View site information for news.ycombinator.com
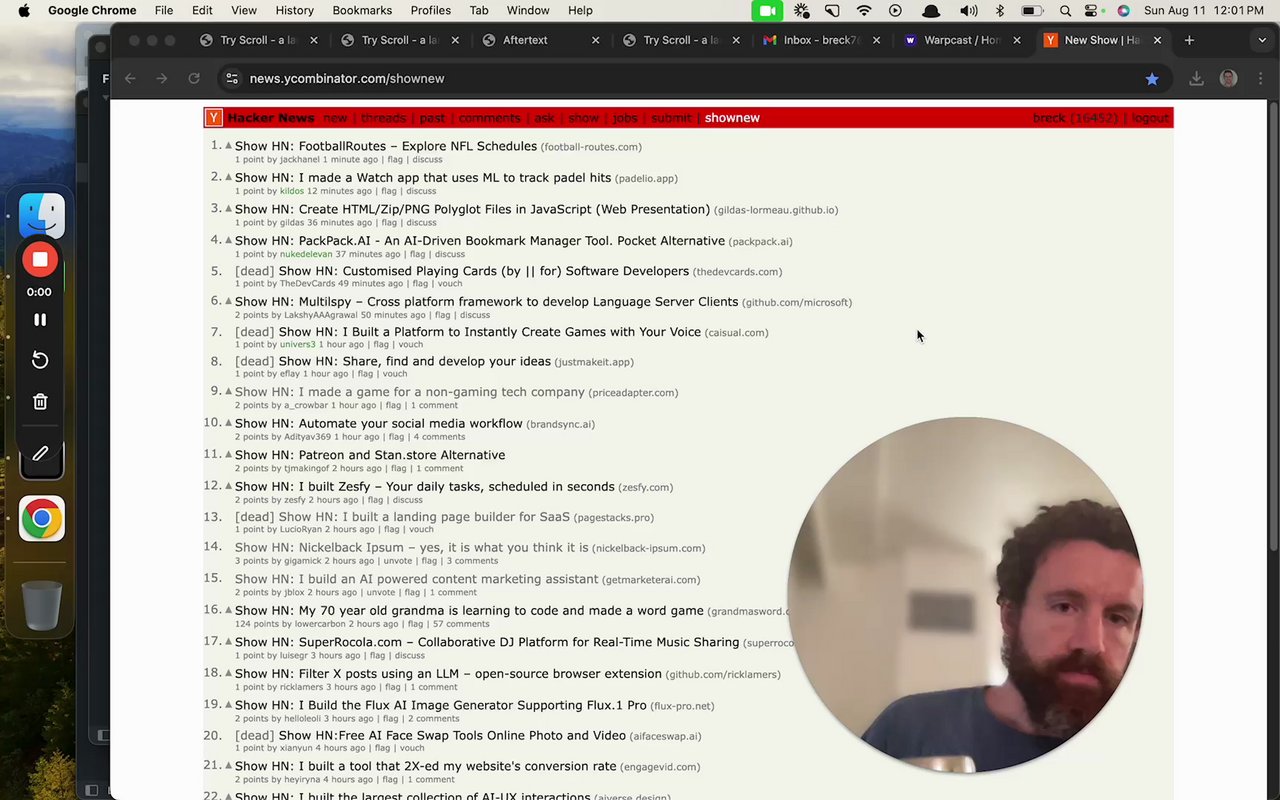The width and height of the screenshot is (1280, 800). pyautogui.click(x=232, y=78)
